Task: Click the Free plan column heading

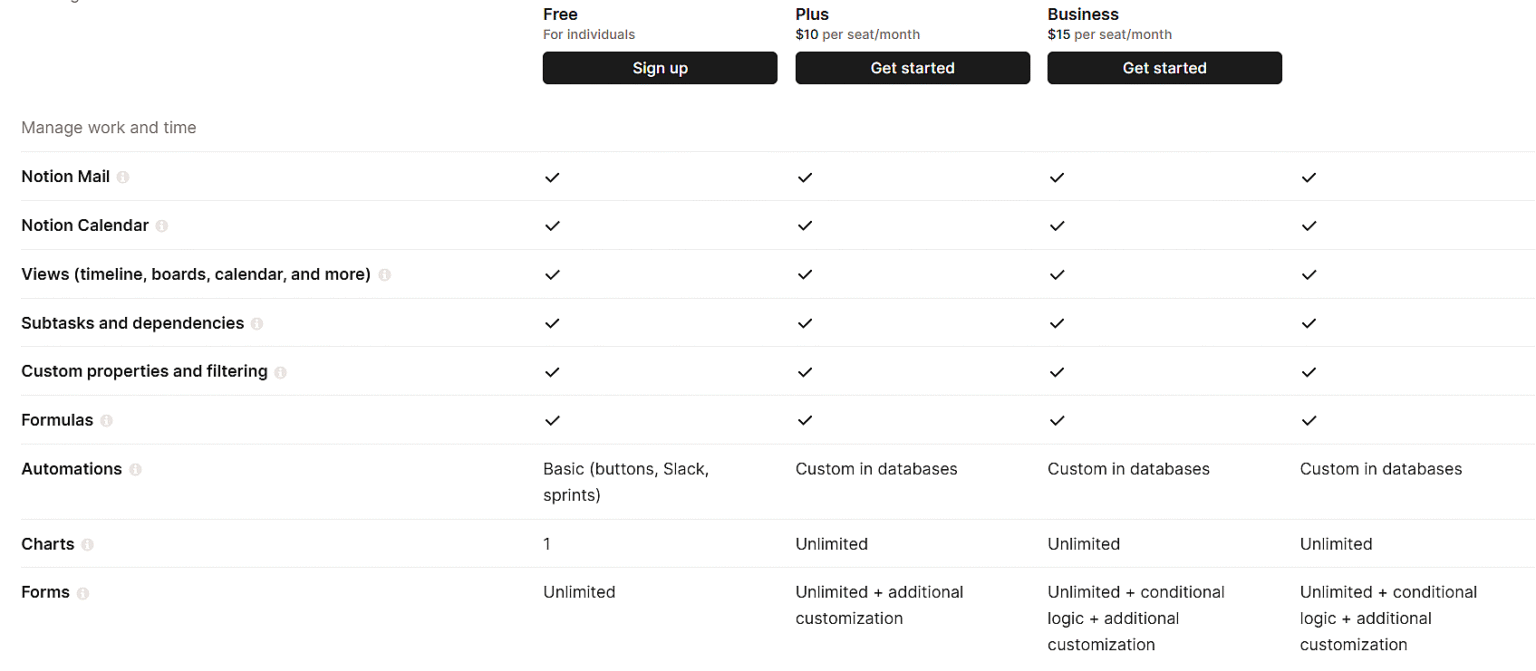Action: (560, 14)
